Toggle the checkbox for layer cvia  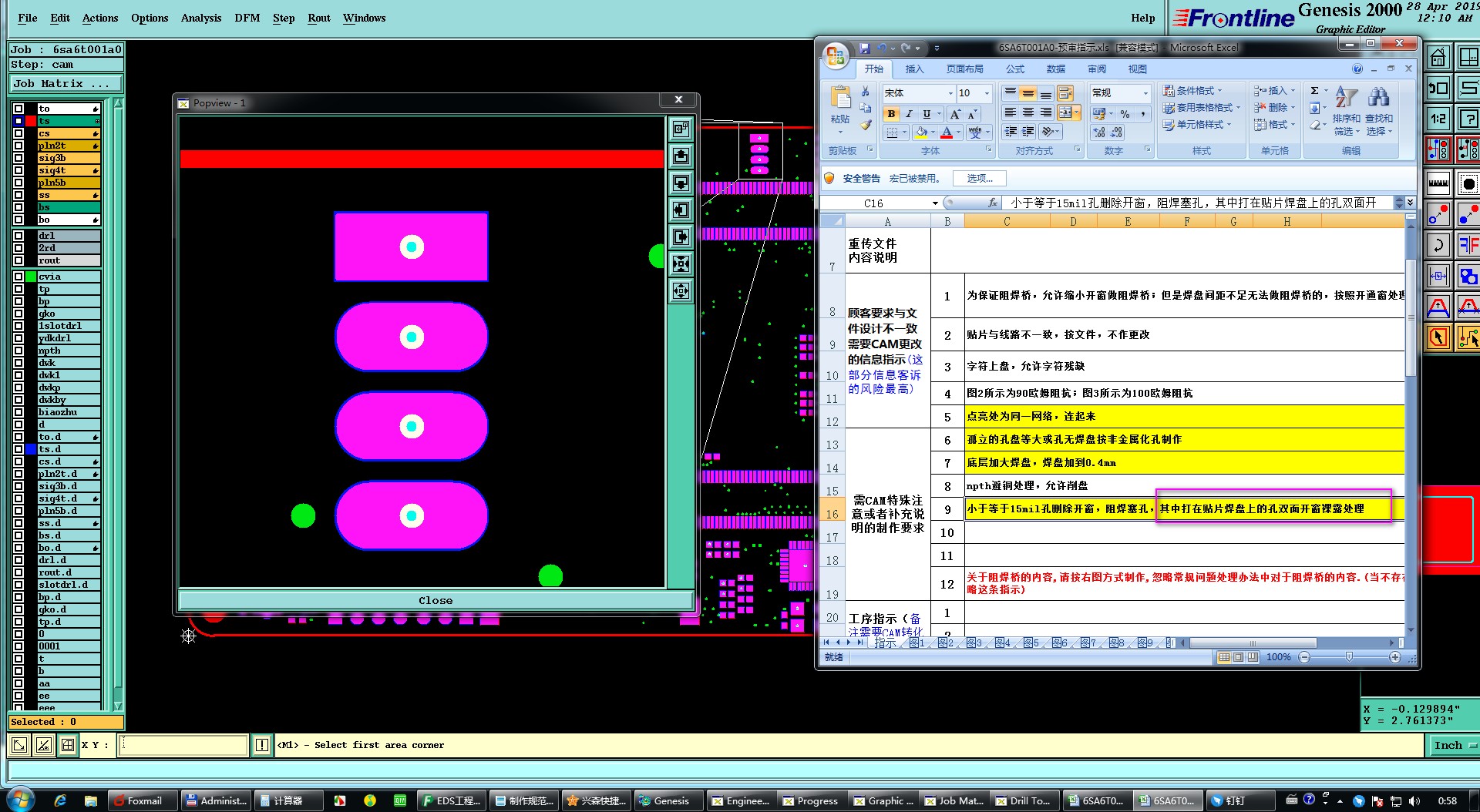[x=18, y=277]
